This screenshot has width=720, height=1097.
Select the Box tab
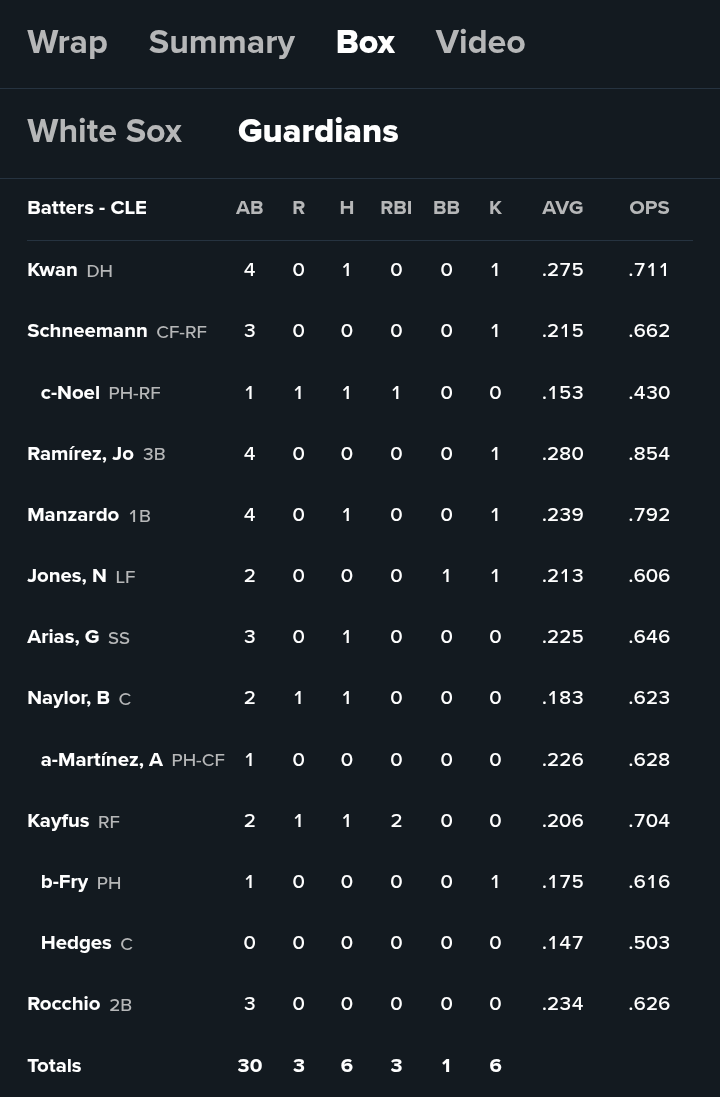pos(365,42)
